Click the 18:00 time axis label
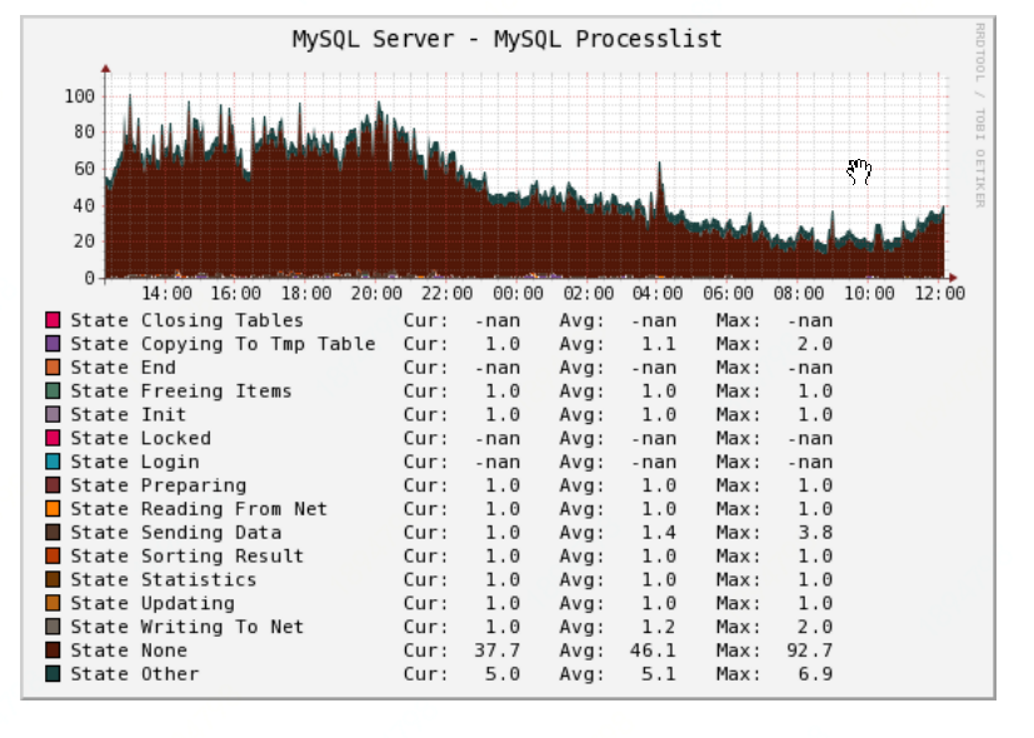The image size is (1034, 738). coord(307,293)
